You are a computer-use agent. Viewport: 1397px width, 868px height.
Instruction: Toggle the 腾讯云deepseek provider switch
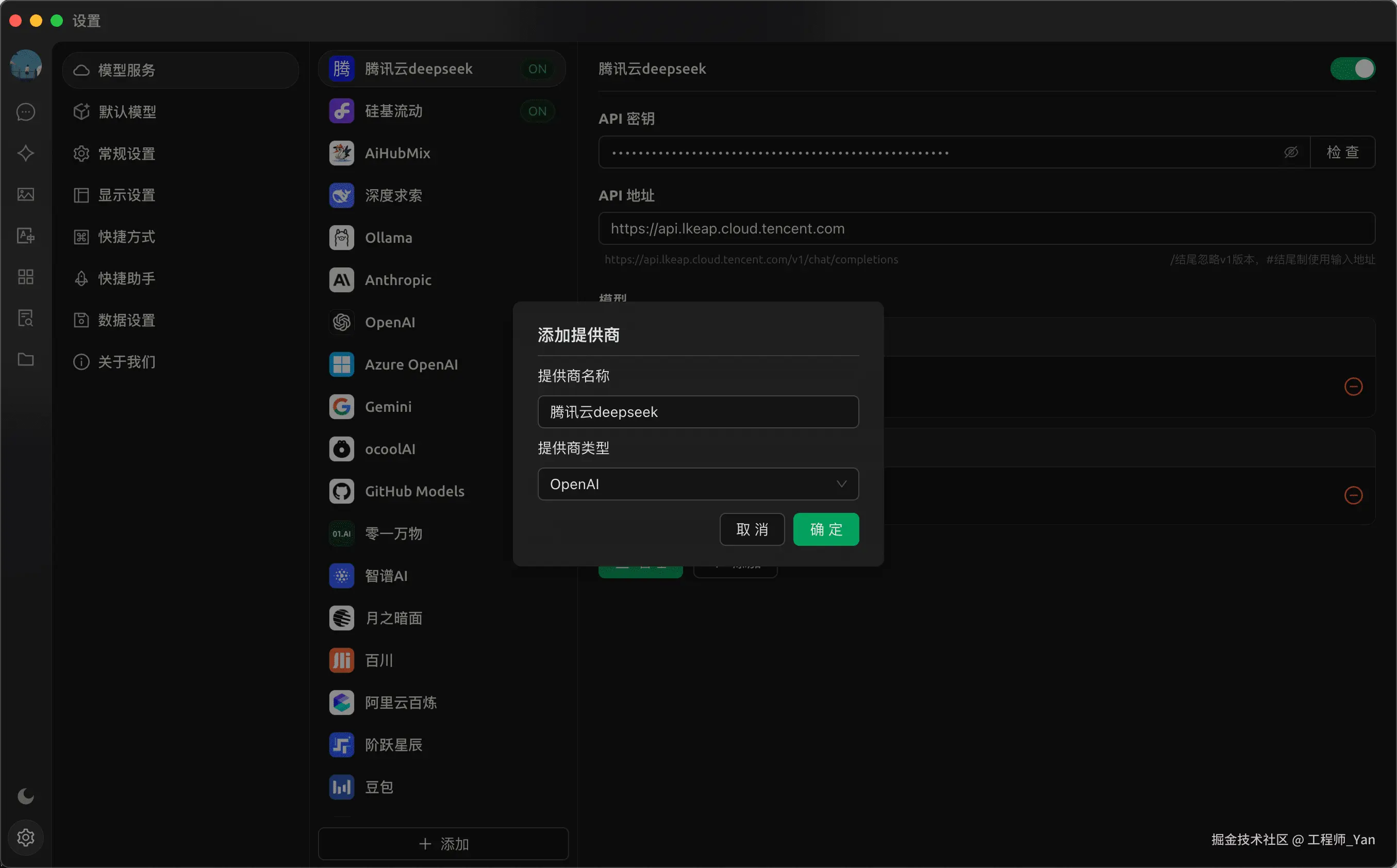pyautogui.click(x=1352, y=69)
